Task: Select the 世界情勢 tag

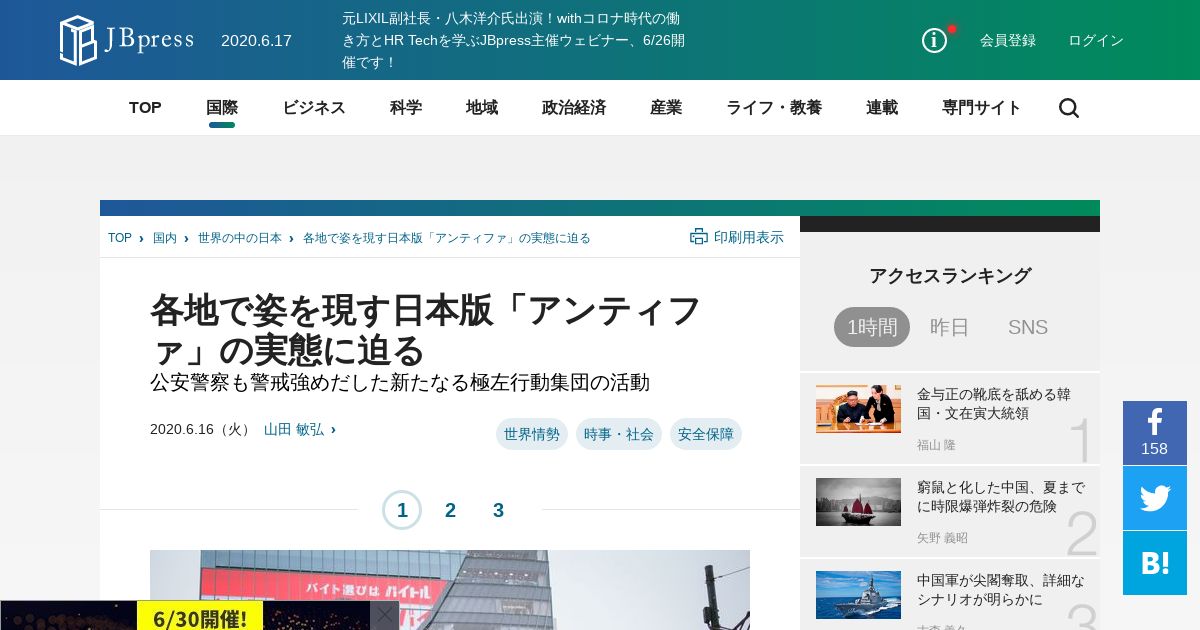Action: pos(532,434)
